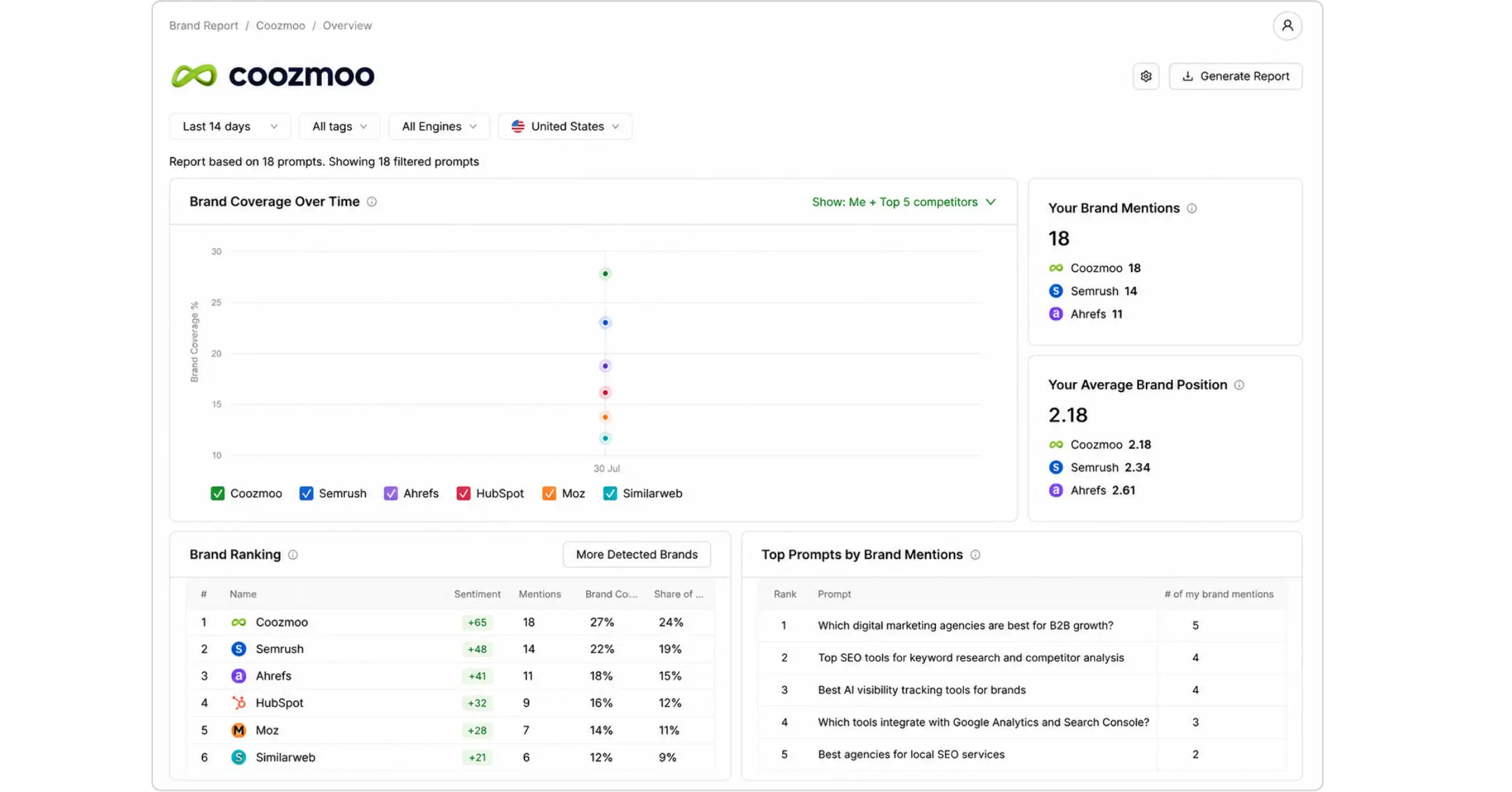Click the +21 sentiment badge for Similarweb
This screenshot has height=792, width=1512.
477,758
